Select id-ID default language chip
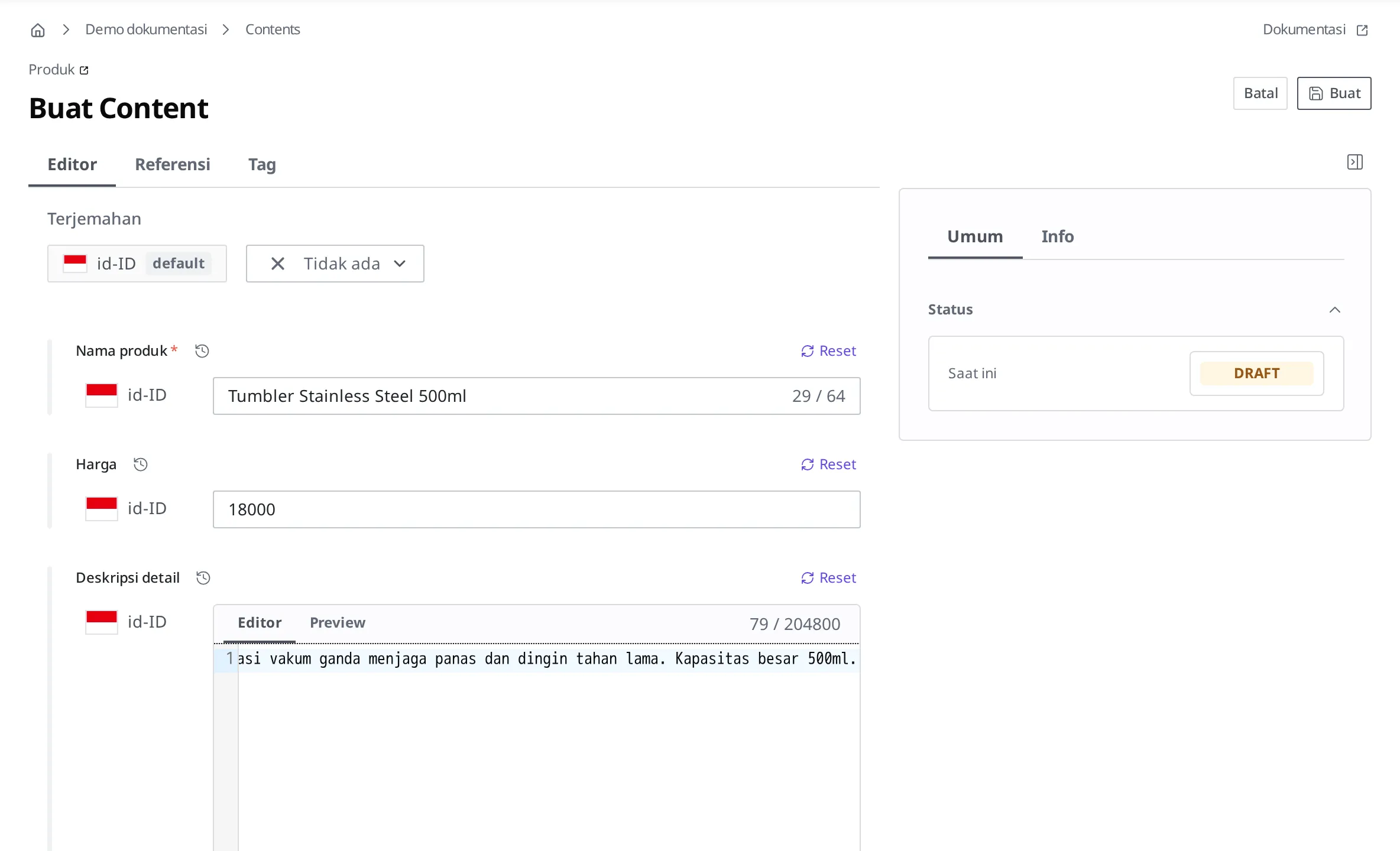1400x851 pixels. click(137, 264)
